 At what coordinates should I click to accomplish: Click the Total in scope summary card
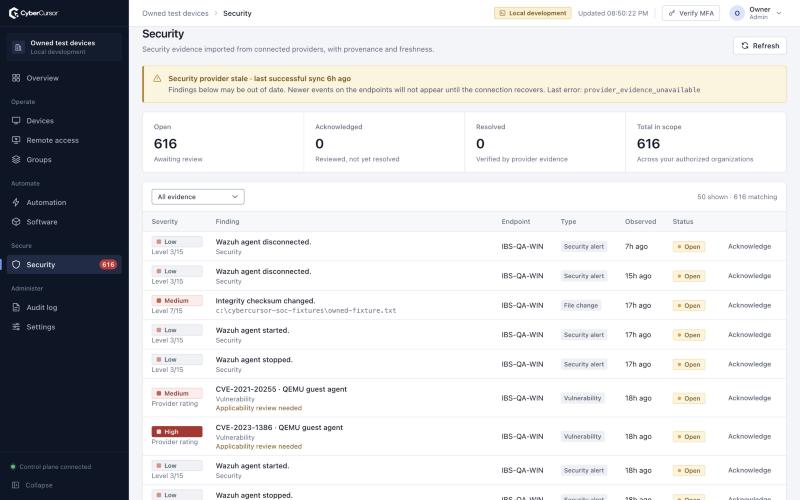click(706, 142)
